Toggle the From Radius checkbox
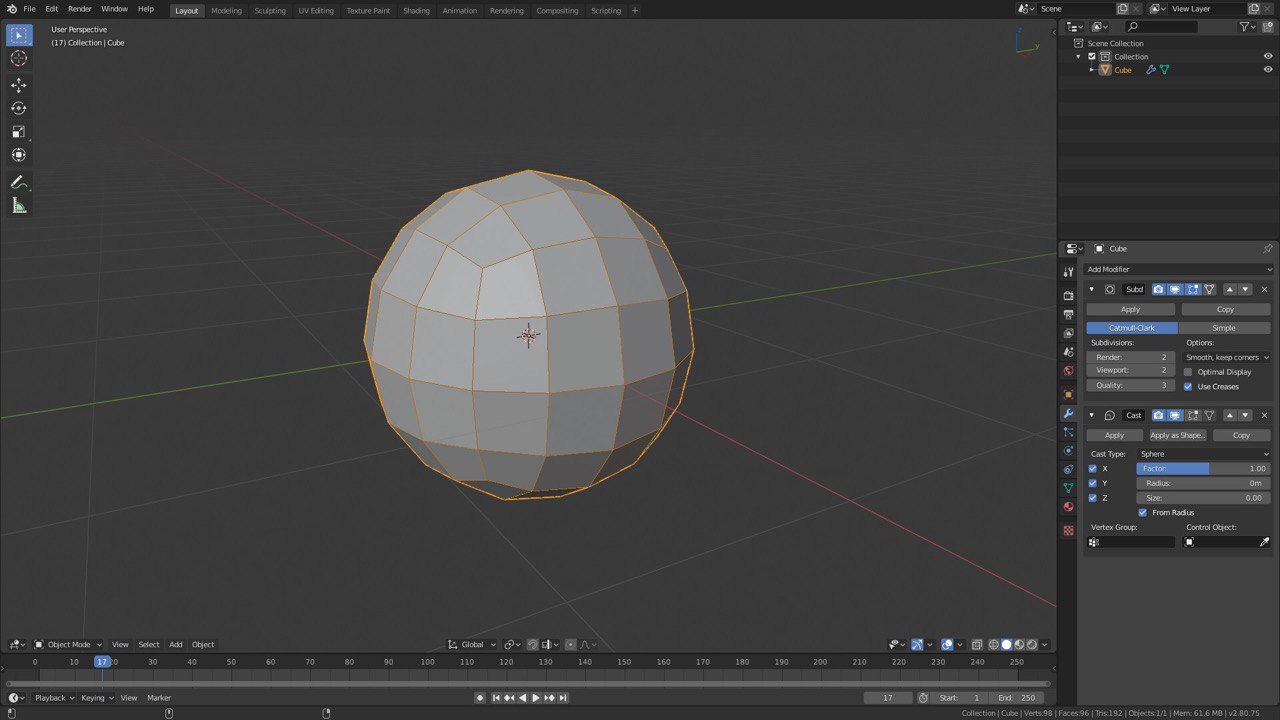Image resolution: width=1280 pixels, height=720 pixels. click(1143, 512)
